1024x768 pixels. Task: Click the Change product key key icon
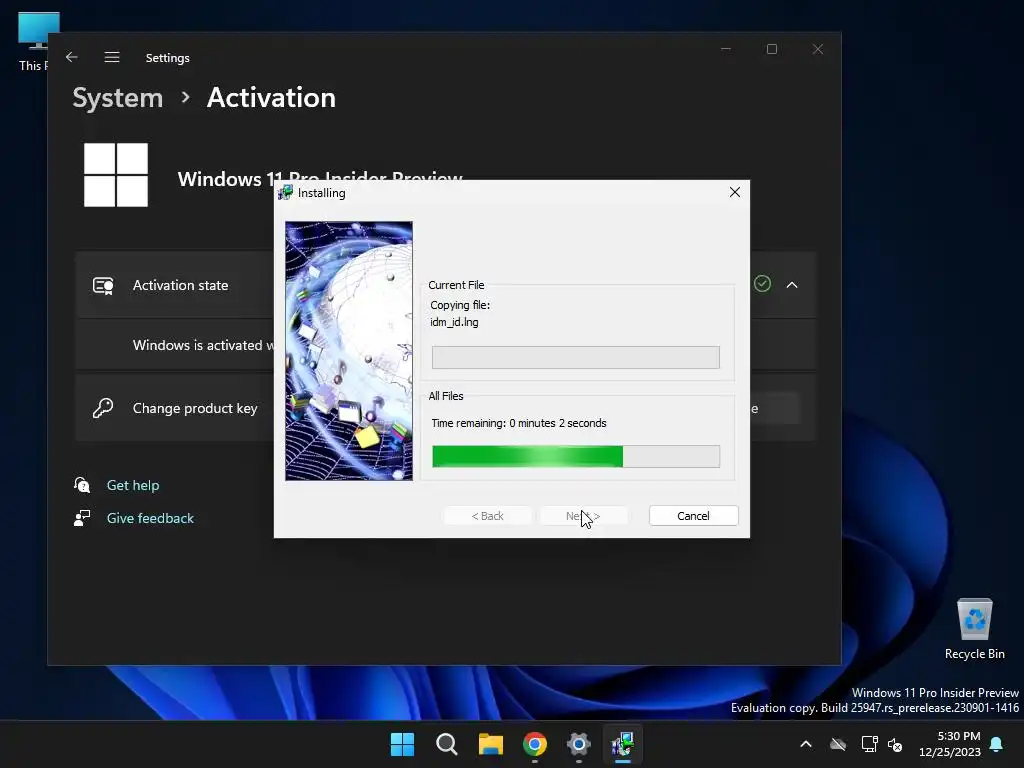pyautogui.click(x=103, y=408)
